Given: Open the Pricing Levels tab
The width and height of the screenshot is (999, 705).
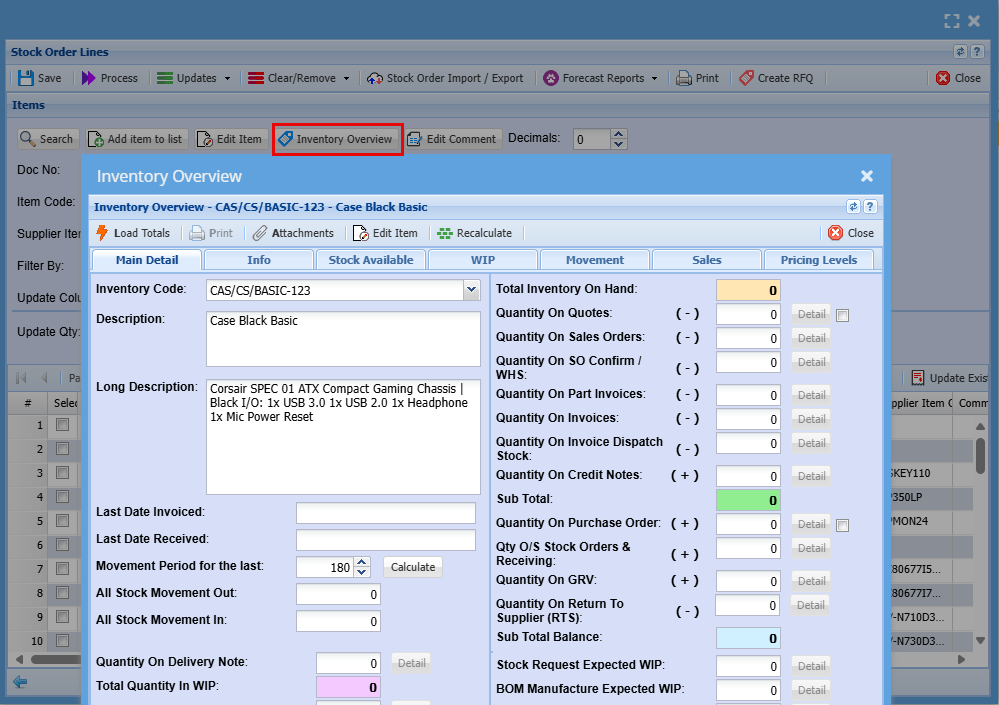Looking at the screenshot, I should coord(818,260).
